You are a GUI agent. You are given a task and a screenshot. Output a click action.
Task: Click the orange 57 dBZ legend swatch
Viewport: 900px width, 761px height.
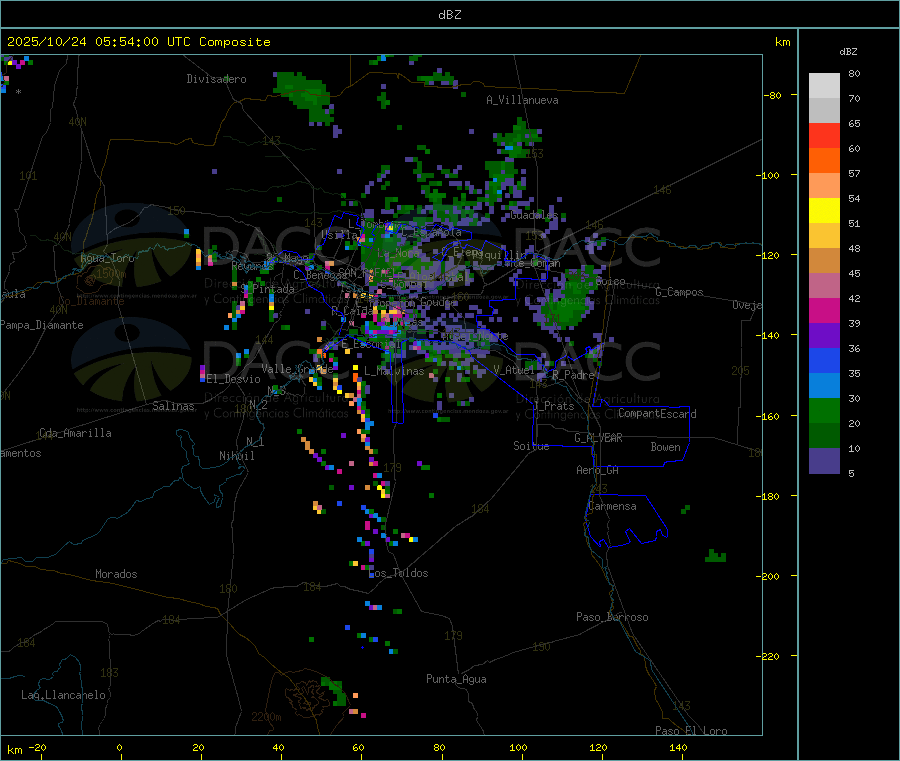[824, 161]
